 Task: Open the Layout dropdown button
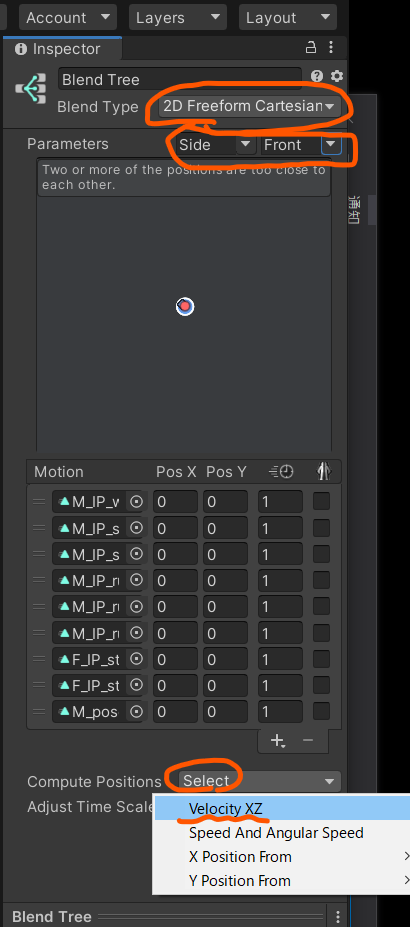coord(288,18)
